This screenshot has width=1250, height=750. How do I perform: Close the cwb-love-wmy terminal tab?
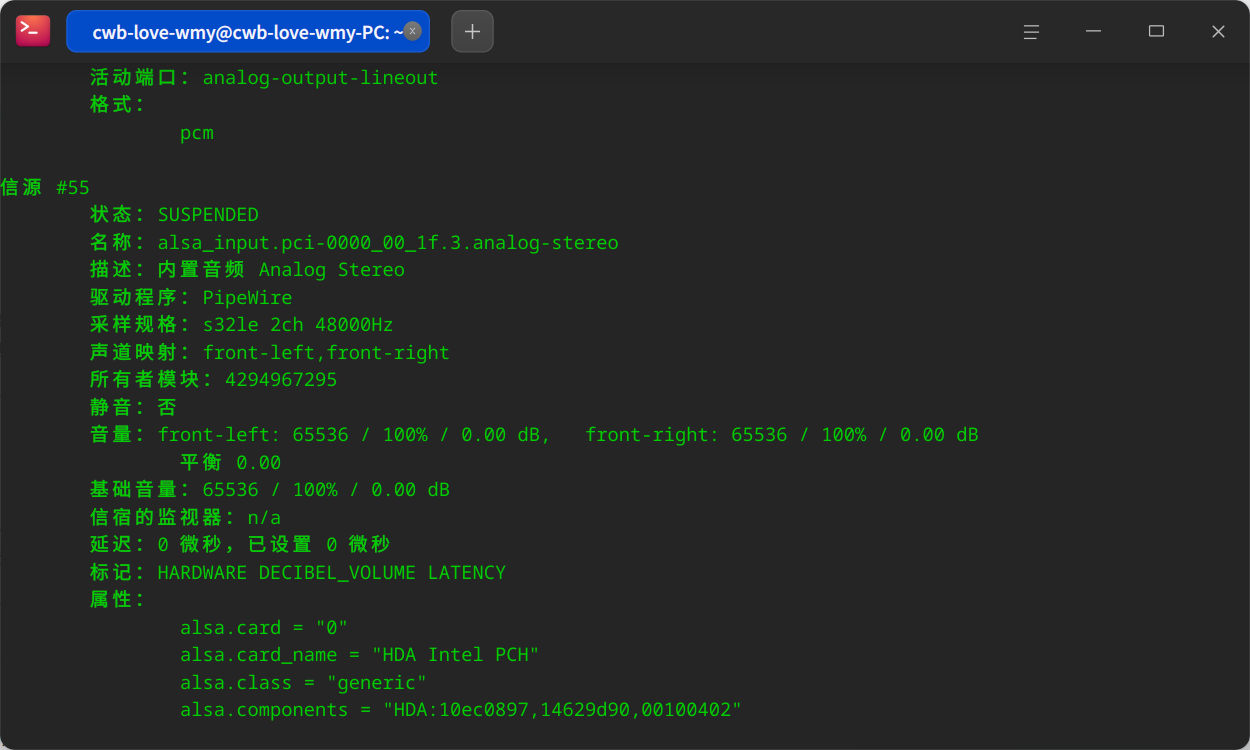412,31
